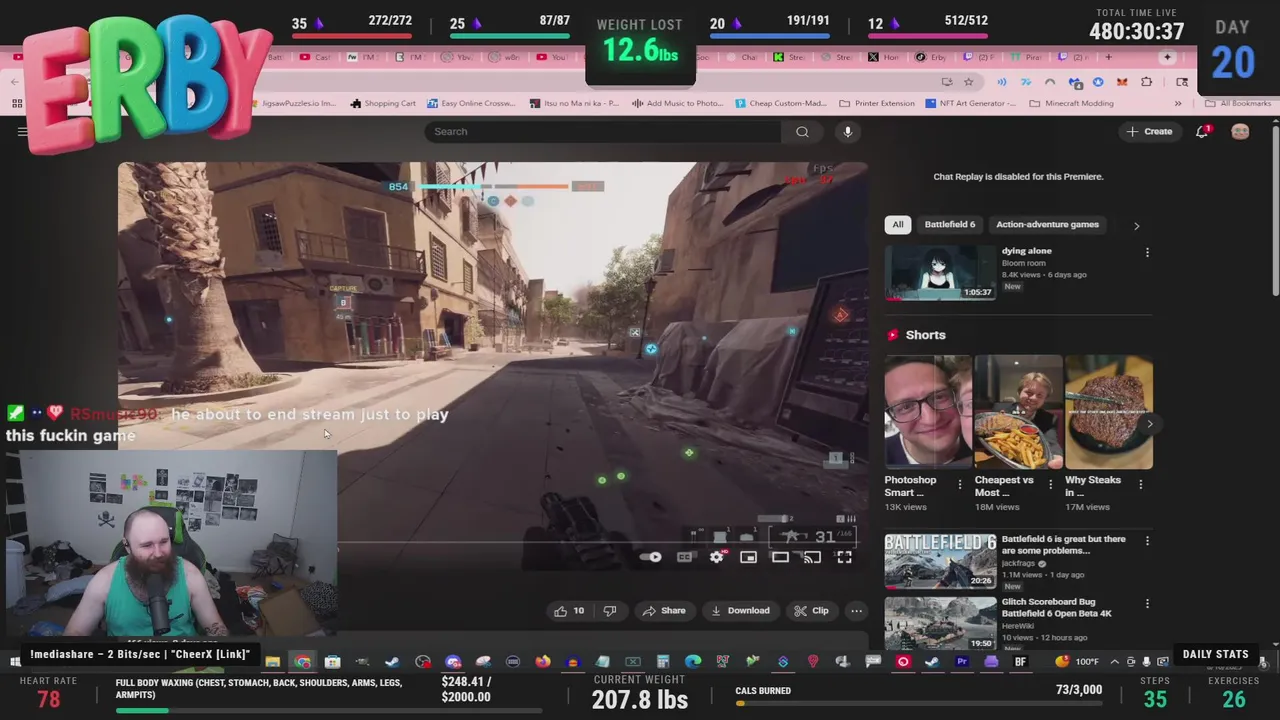Cast the video to a TV

(x=812, y=557)
